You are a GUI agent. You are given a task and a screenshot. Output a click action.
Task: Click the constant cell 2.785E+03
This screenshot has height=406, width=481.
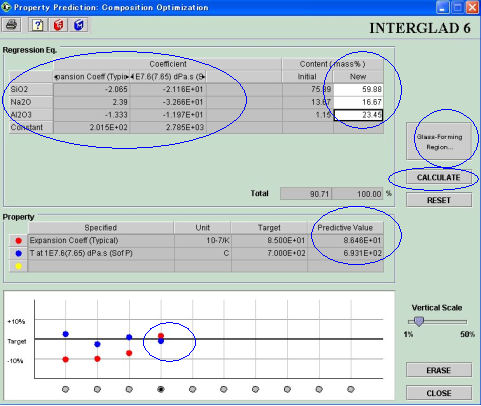coord(168,127)
